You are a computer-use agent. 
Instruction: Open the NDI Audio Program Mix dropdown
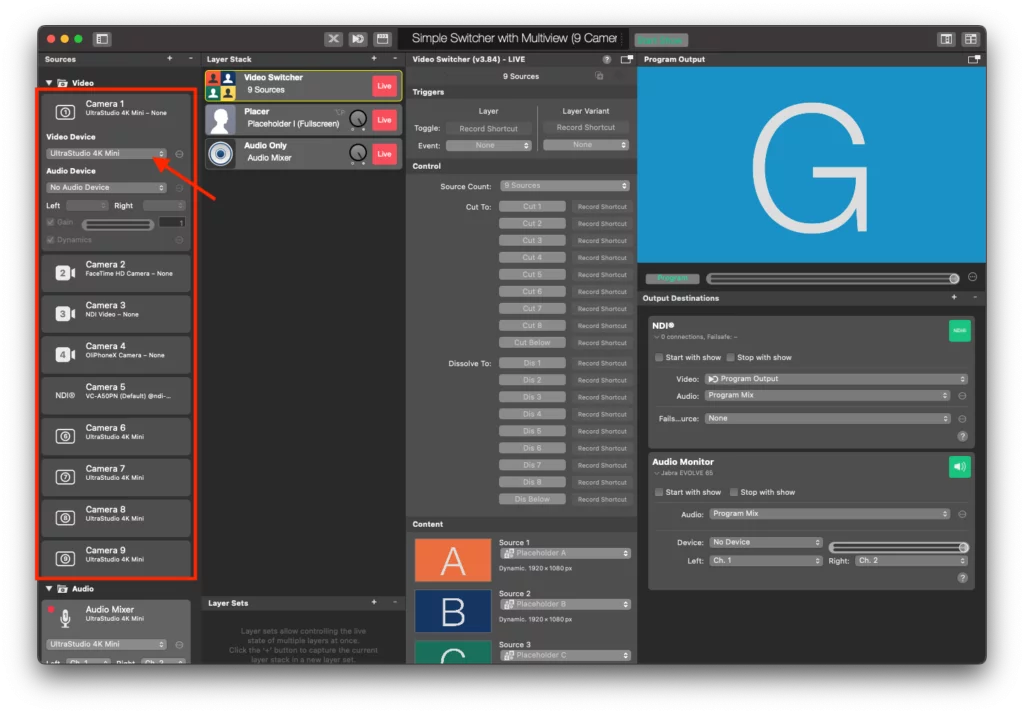(827, 395)
